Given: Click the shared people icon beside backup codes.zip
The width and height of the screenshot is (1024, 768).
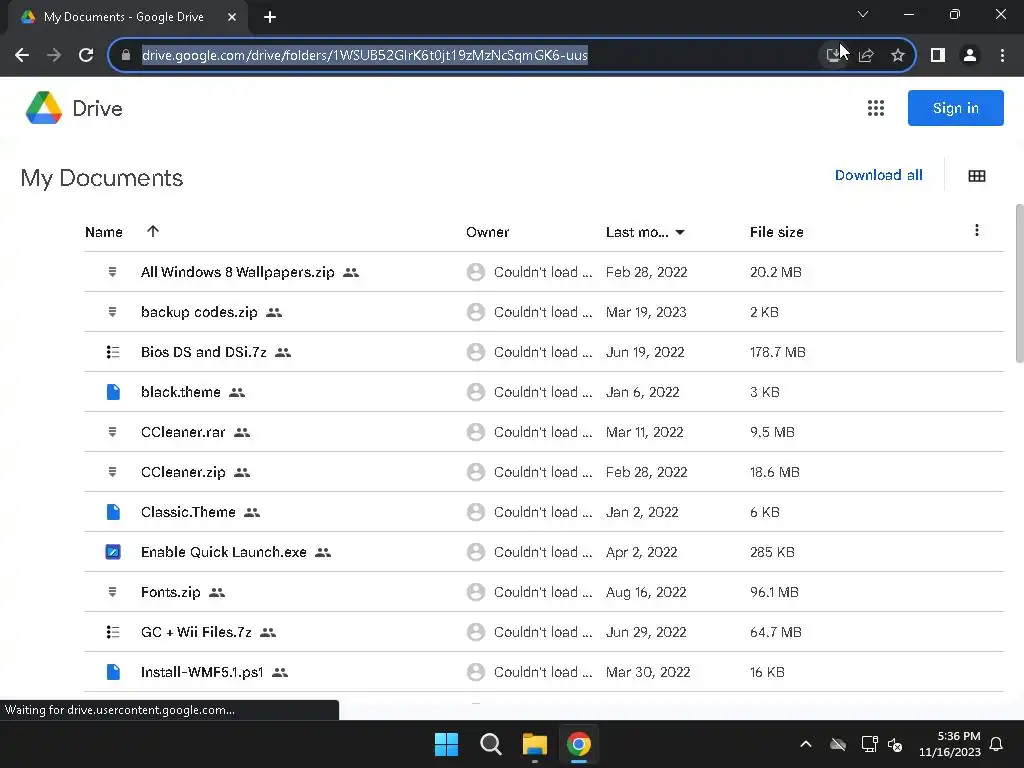Looking at the screenshot, I should [x=274, y=313].
